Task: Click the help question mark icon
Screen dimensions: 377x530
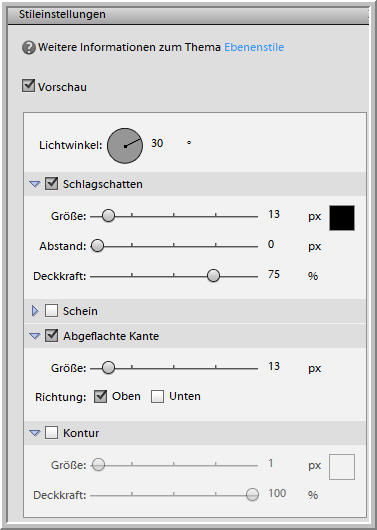Action: coord(29,48)
